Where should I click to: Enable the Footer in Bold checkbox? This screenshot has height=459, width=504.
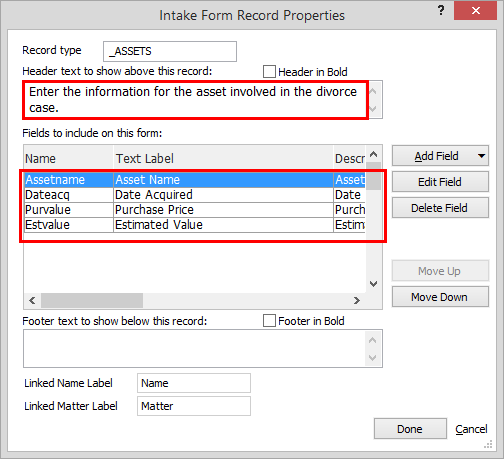(269, 321)
